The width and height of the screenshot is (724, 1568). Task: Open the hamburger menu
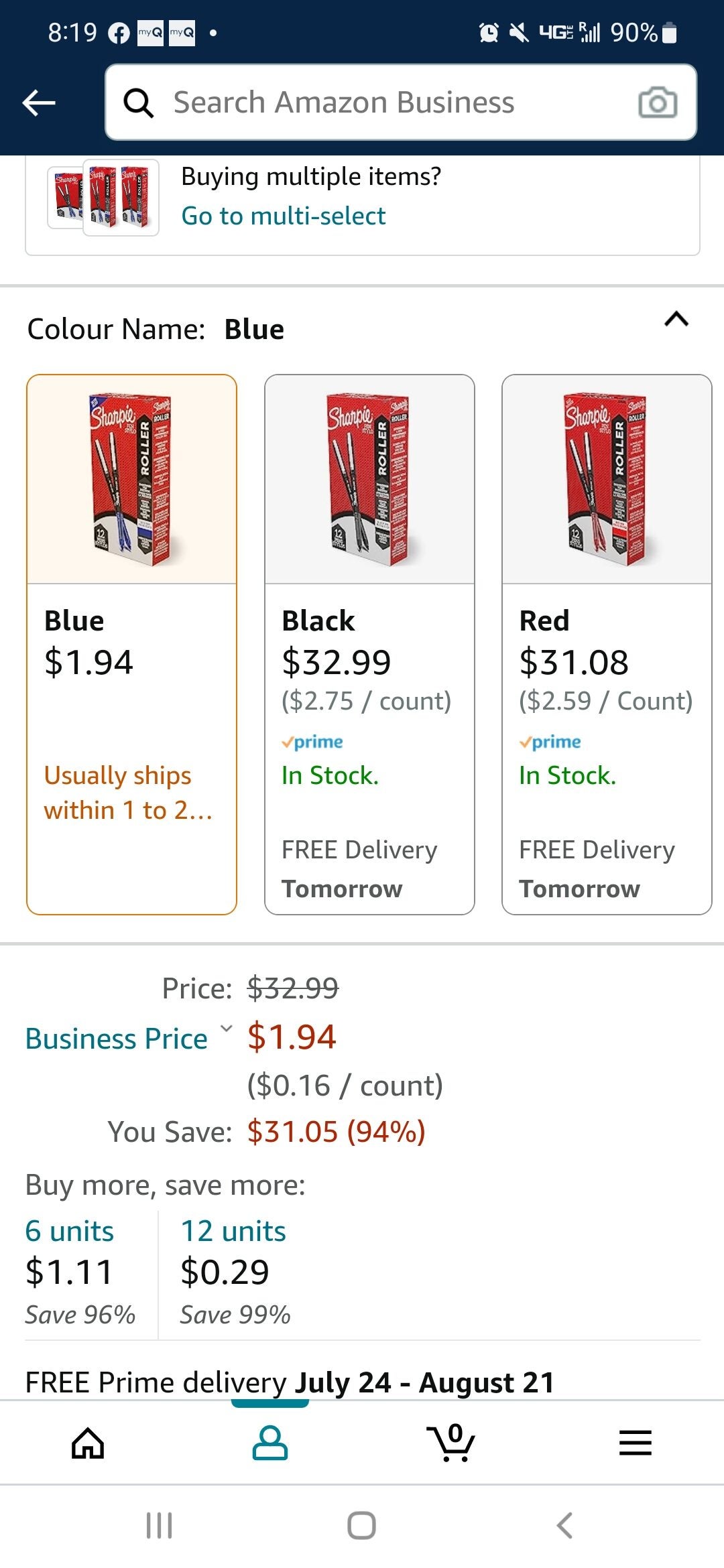[633, 1442]
